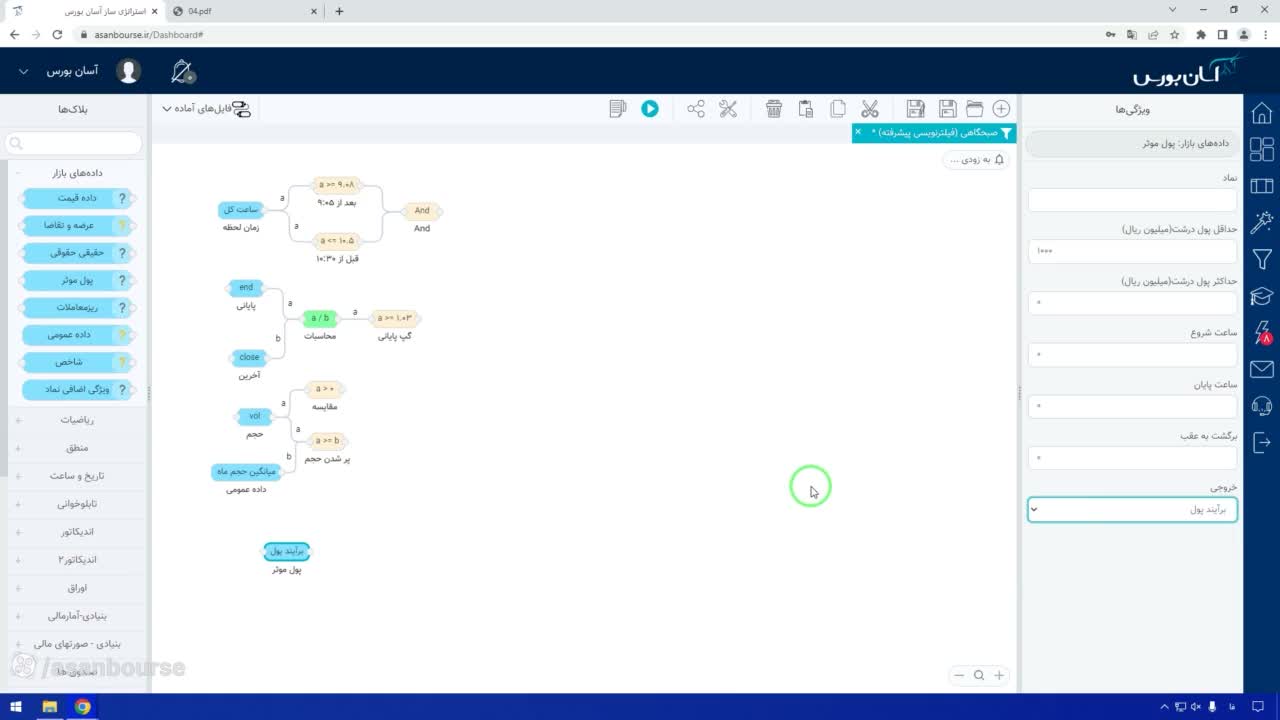This screenshot has width=1280, height=720.
Task: Expand the فایل‌های آماده dropdown
Action: pos(205,109)
